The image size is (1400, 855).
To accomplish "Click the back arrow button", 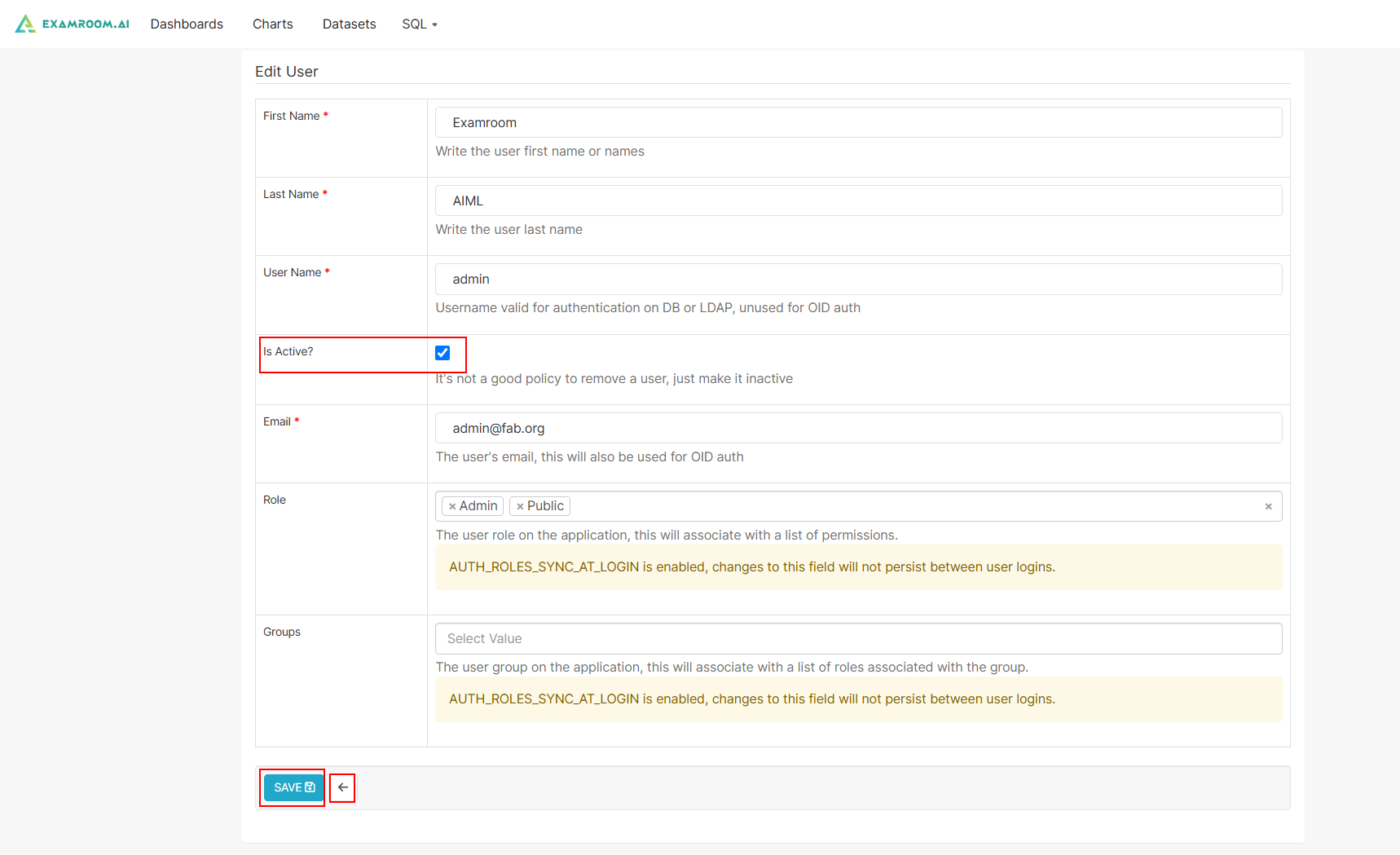I will click(x=343, y=787).
